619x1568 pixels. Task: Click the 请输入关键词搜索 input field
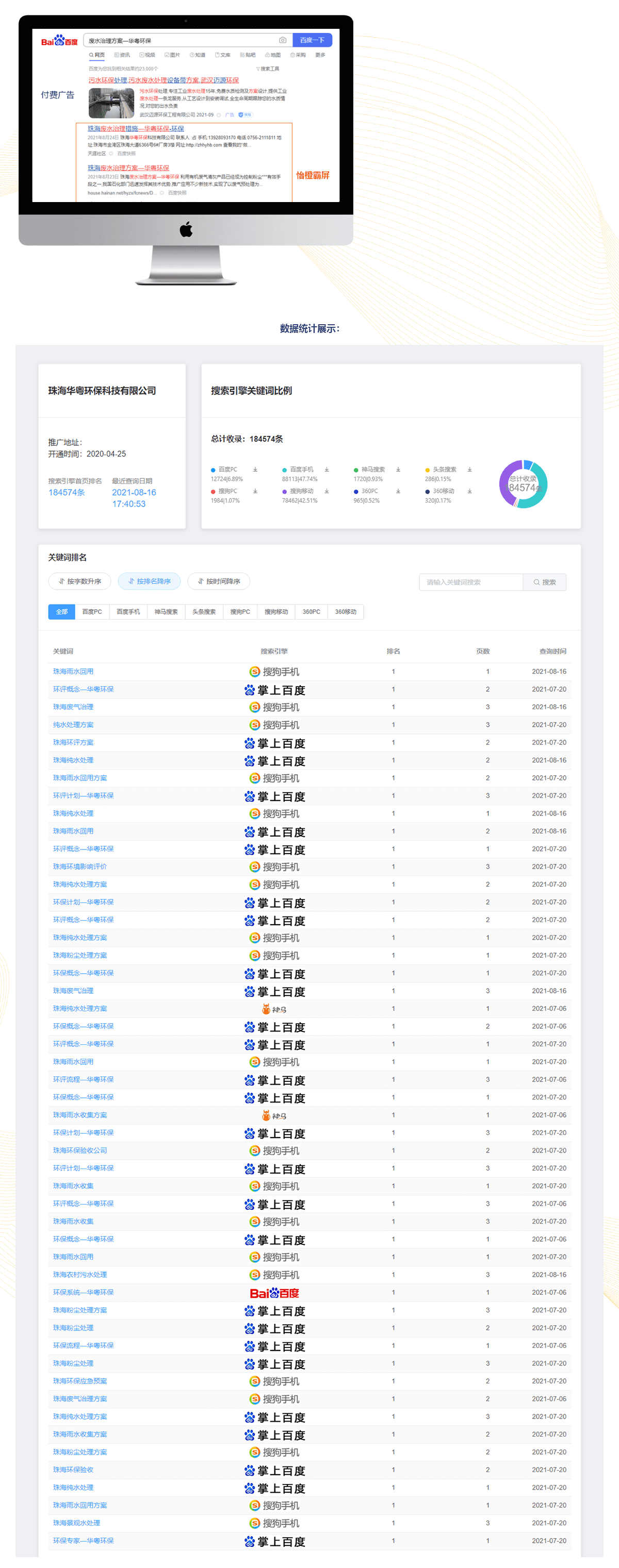pyautogui.click(x=471, y=582)
